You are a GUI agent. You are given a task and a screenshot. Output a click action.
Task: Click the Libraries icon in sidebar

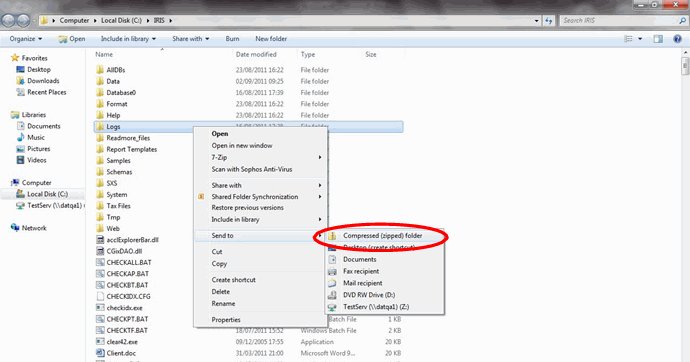[x=15, y=115]
